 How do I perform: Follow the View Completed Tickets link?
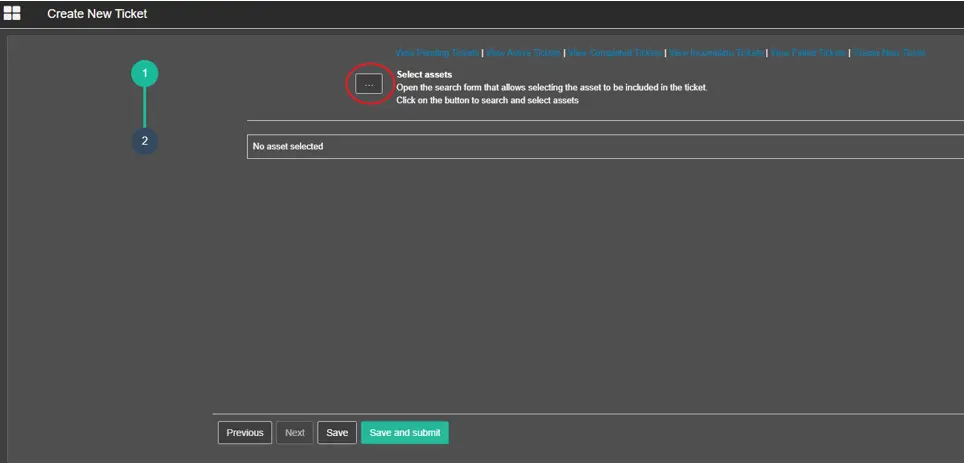coord(615,52)
